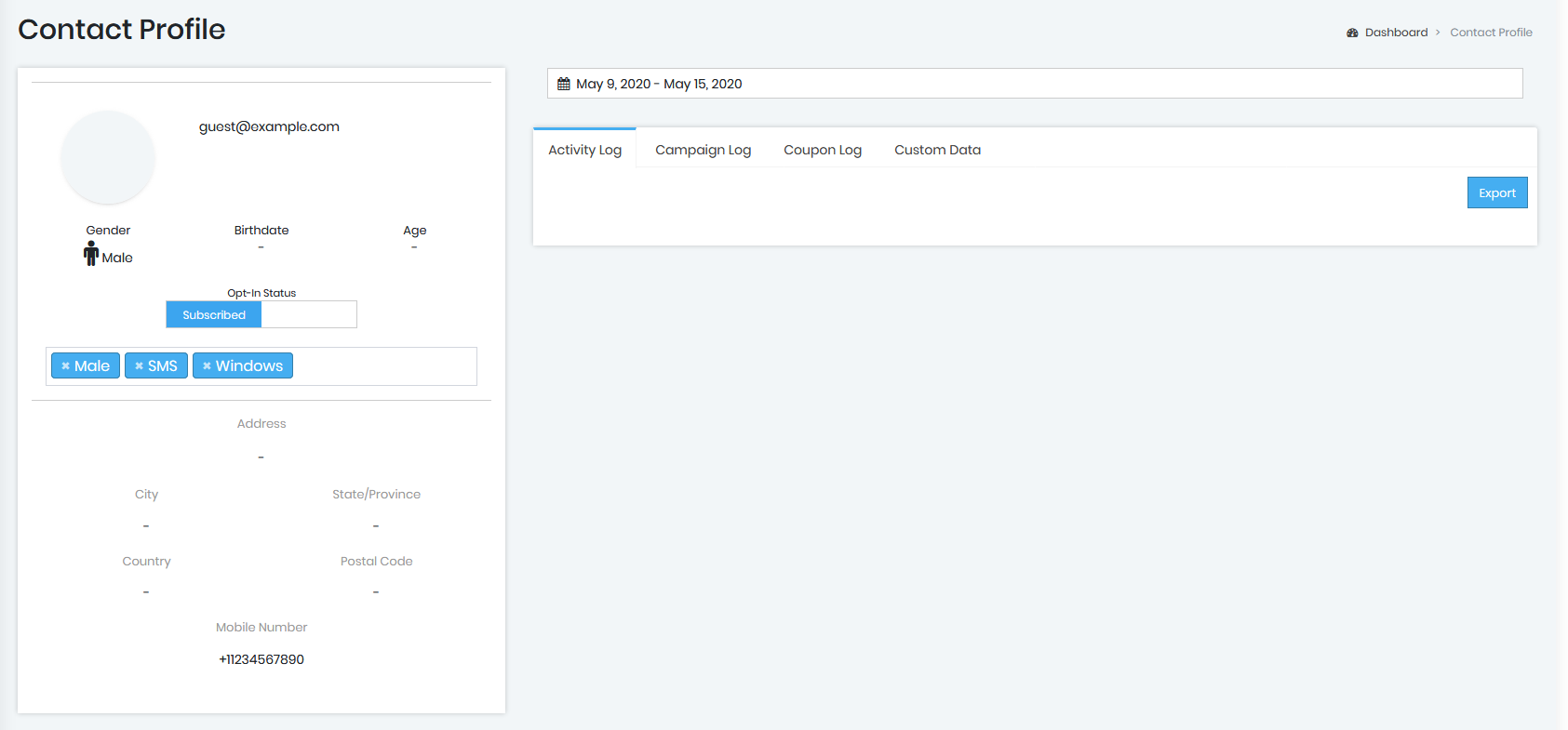The height and width of the screenshot is (730, 1568).
Task: Click the blank profile avatar circle
Action: [108, 157]
